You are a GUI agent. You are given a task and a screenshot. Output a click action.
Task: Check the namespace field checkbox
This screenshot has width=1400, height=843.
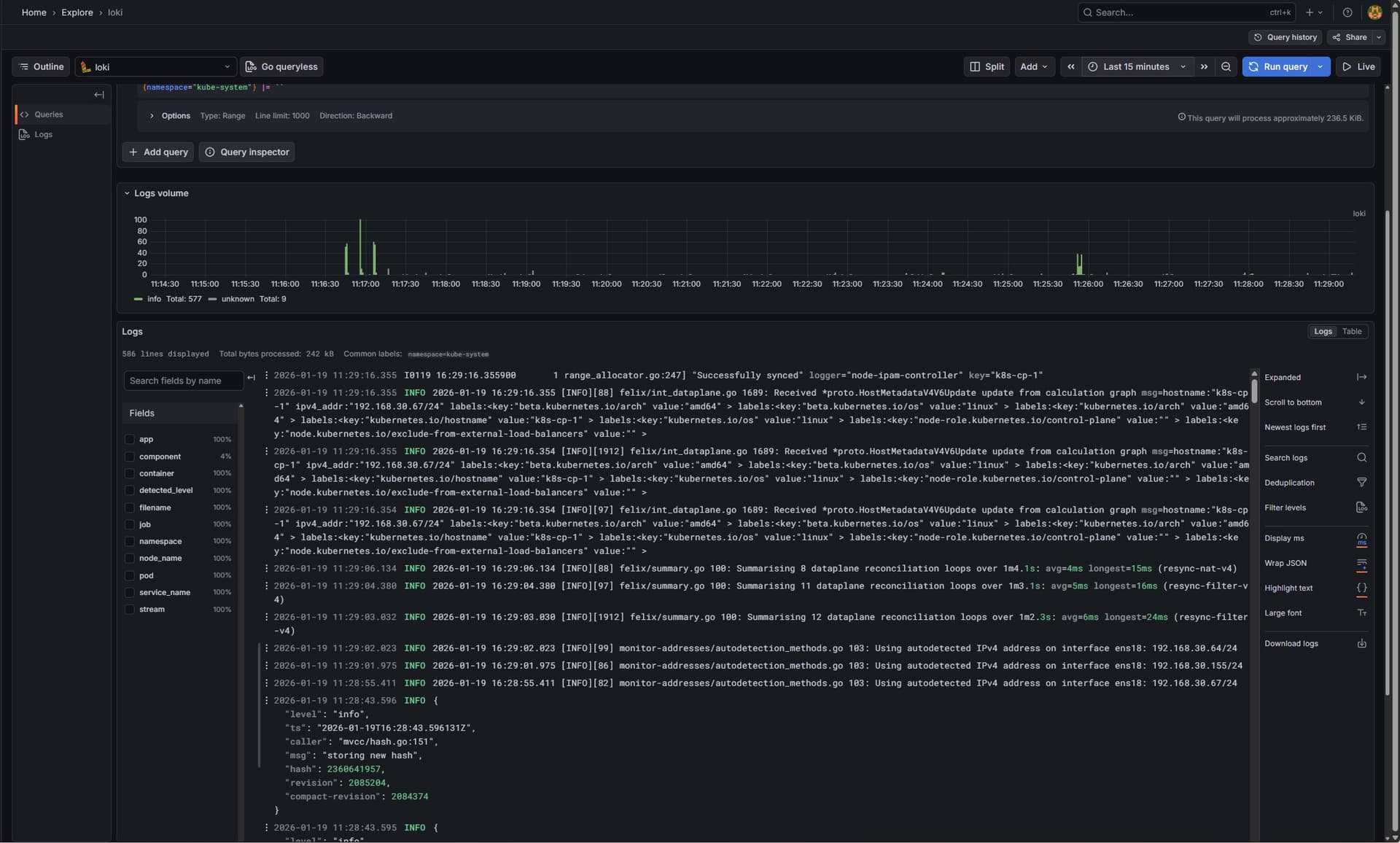click(x=131, y=541)
